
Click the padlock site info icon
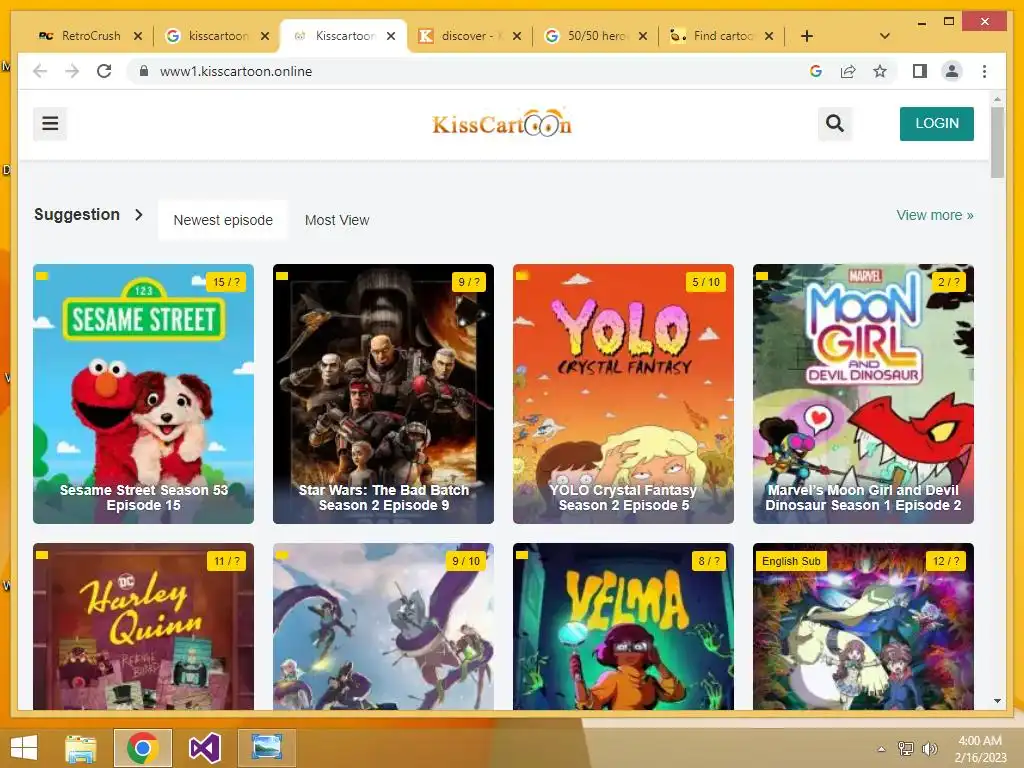[144, 71]
